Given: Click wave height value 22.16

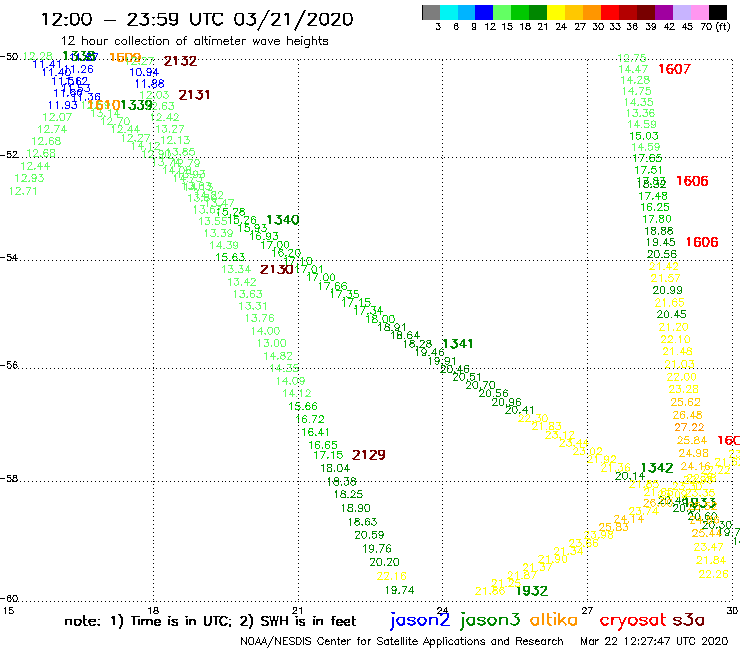Looking at the screenshot, I should (392, 576).
